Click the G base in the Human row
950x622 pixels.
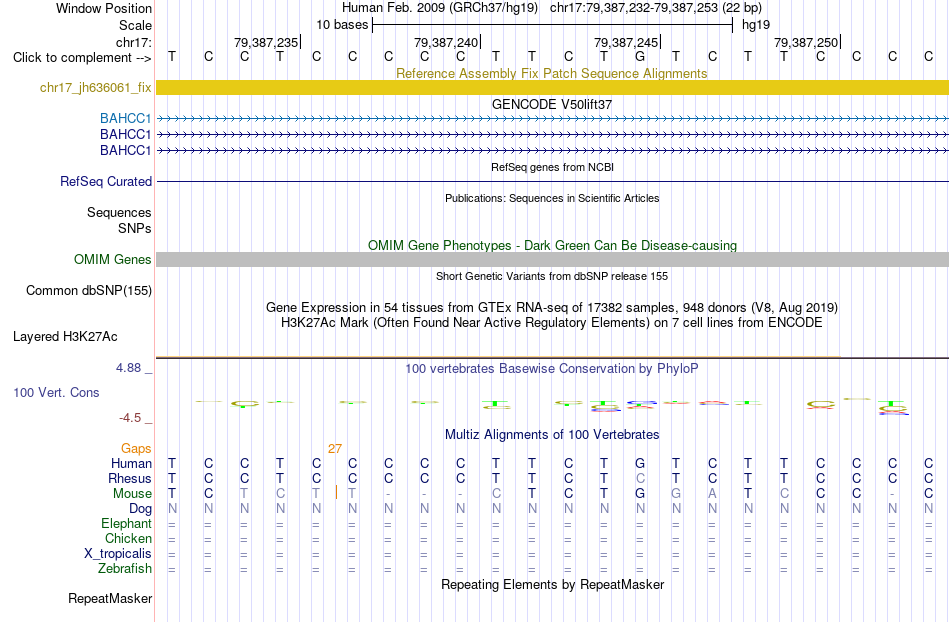640,464
